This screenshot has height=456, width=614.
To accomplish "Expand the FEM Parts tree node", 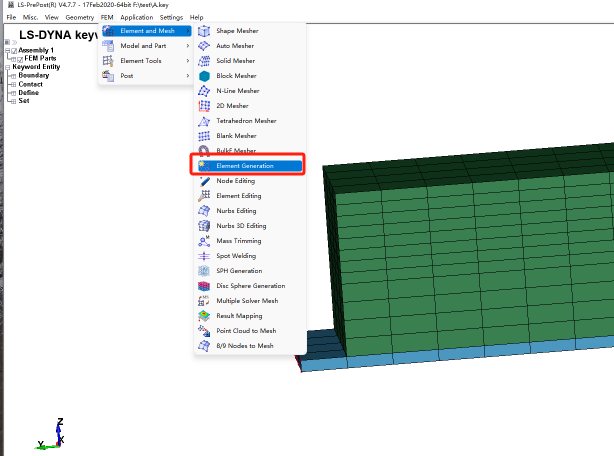I will click(14, 59).
